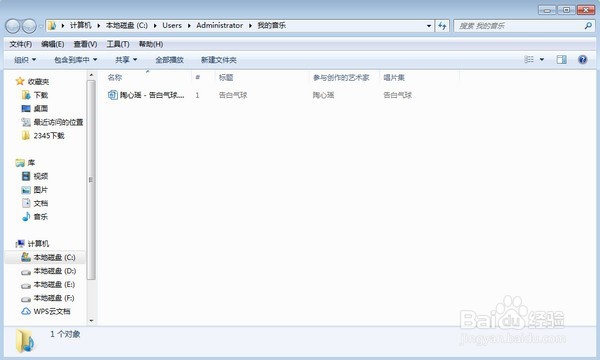Click the search magnifier icon
The width and height of the screenshot is (600, 360).
pos(588,26)
